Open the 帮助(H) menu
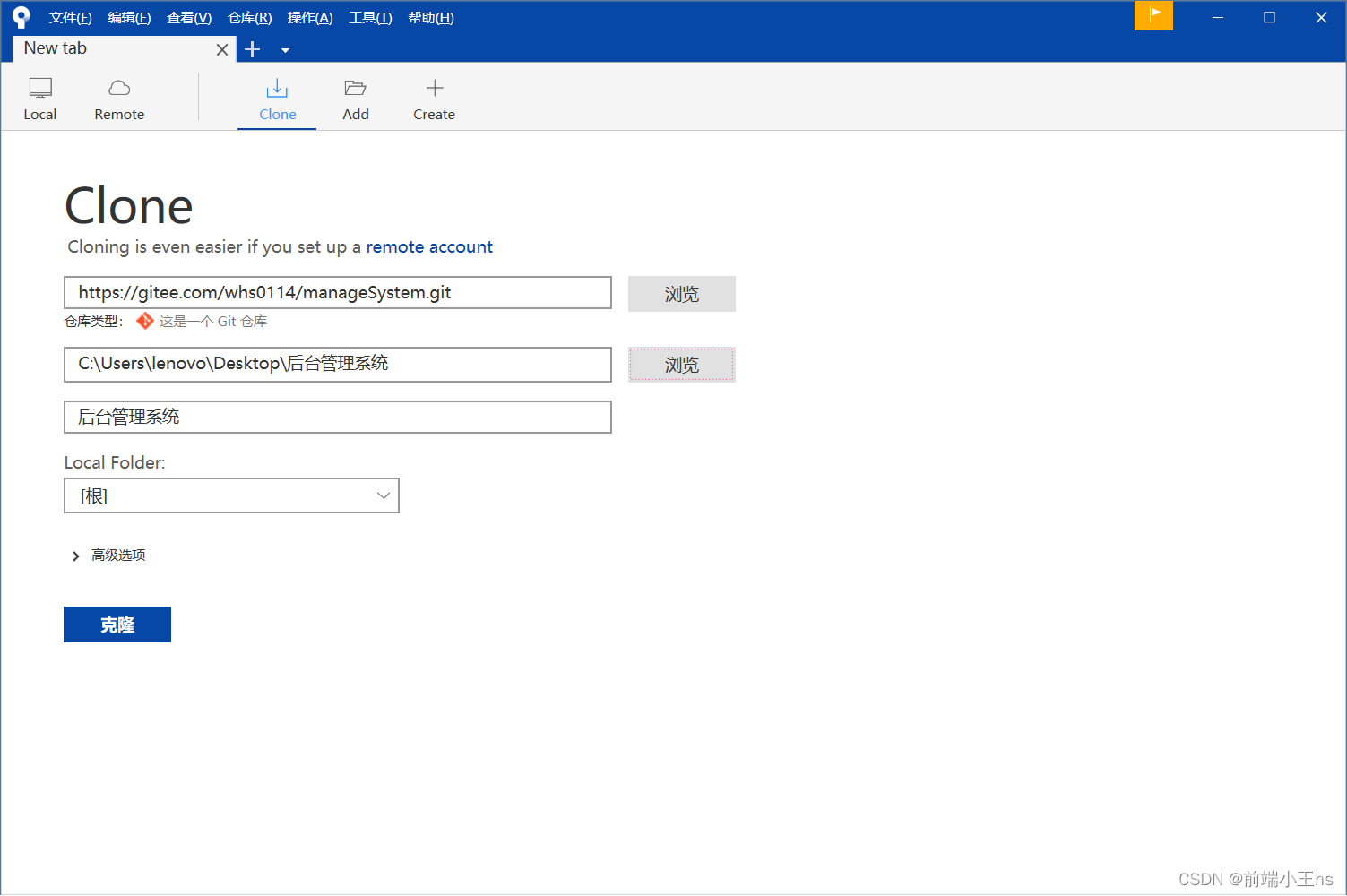The width and height of the screenshot is (1347, 896). (x=431, y=18)
